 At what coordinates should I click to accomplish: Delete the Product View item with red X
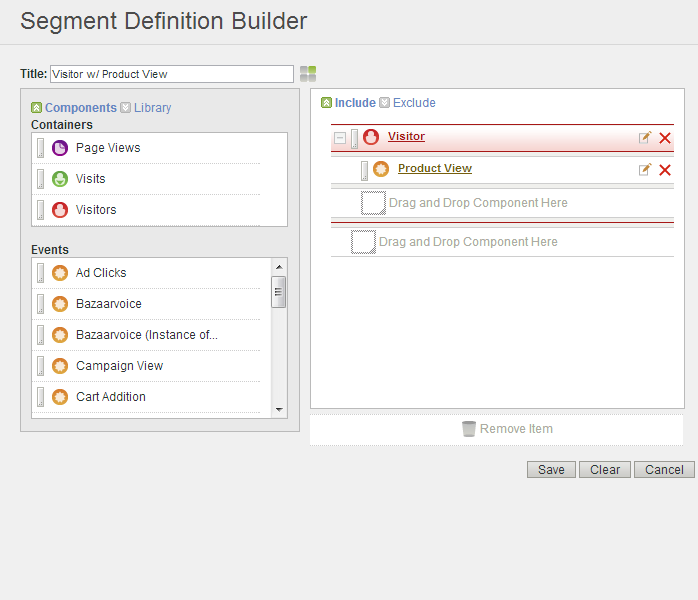[x=665, y=170]
